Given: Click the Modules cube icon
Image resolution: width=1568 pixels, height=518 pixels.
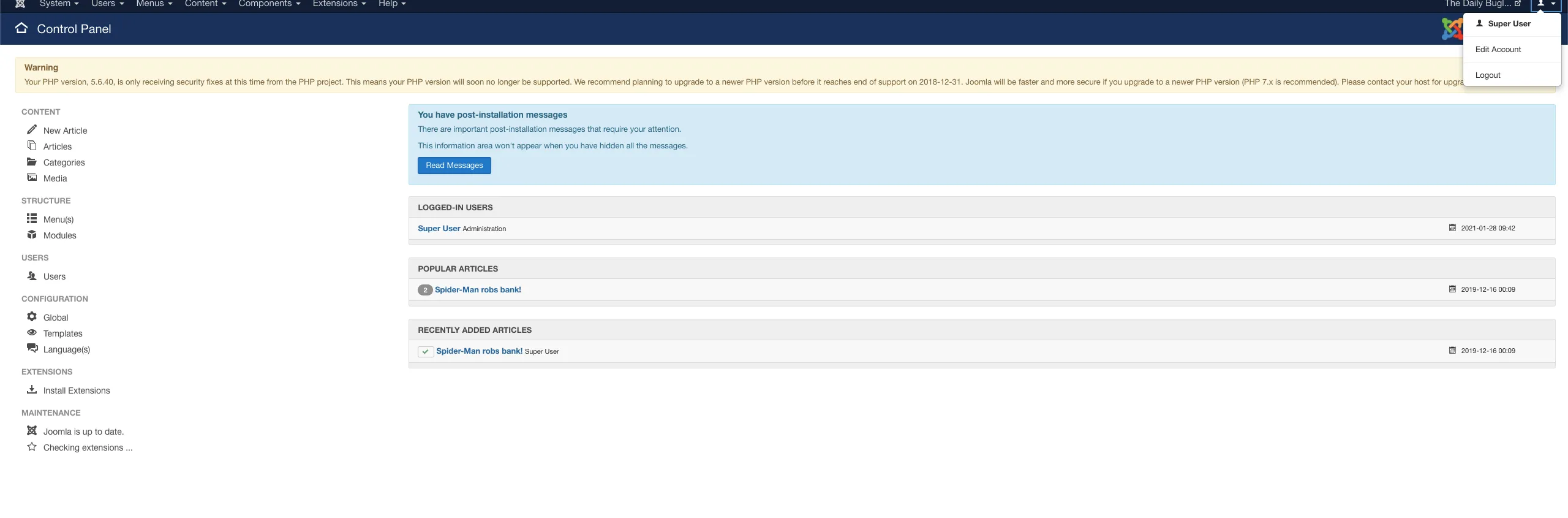Looking at the screenshot, I should 32,235.
